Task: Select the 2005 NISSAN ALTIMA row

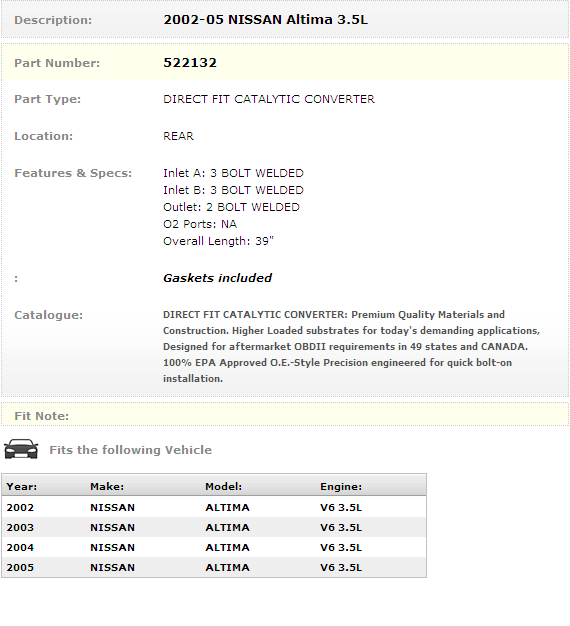Action: click(214, 567)
